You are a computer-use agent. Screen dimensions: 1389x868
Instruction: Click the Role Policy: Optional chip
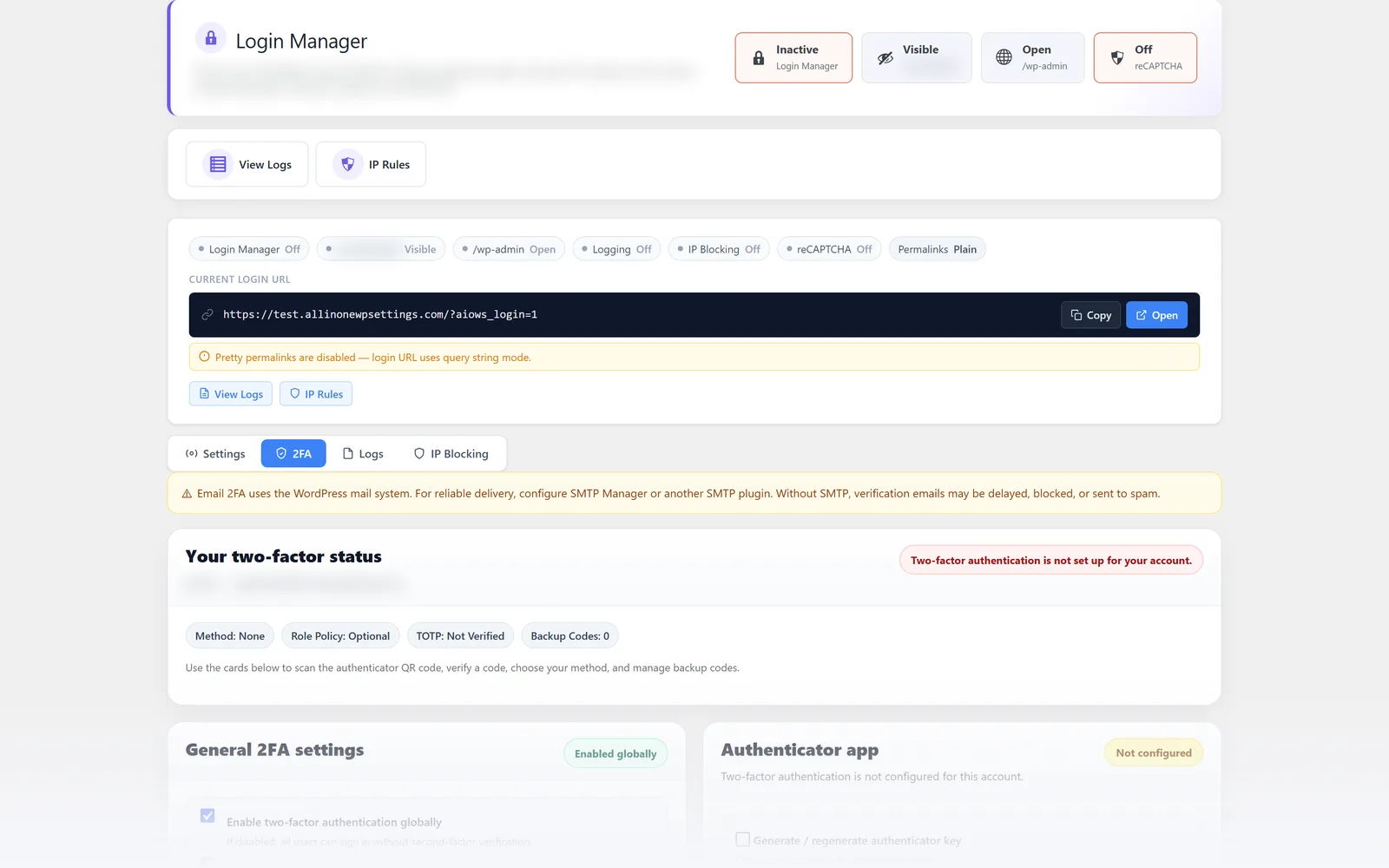point(340,636)
